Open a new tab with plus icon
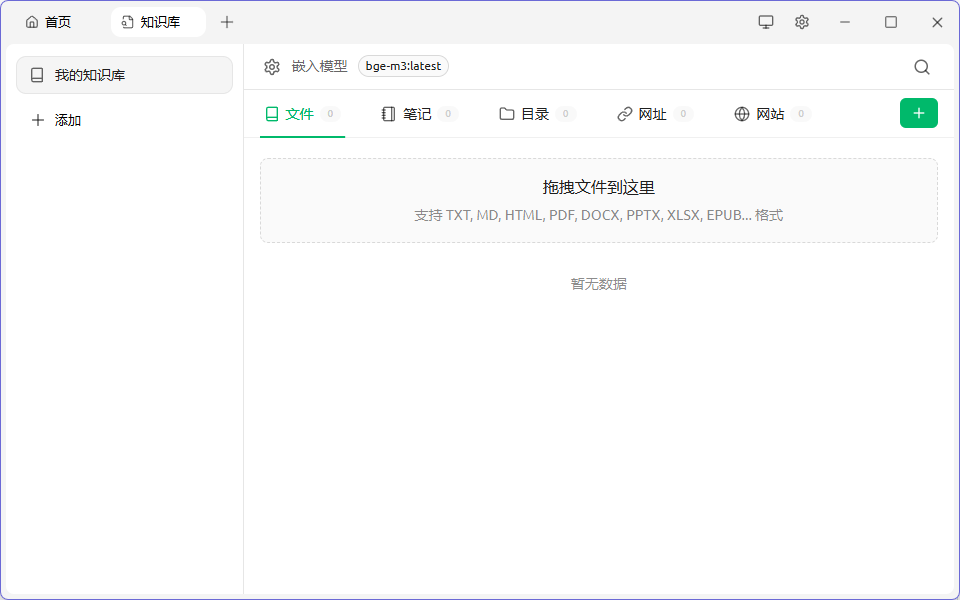This screenshot has height=600, width=960. coord(227,22)
